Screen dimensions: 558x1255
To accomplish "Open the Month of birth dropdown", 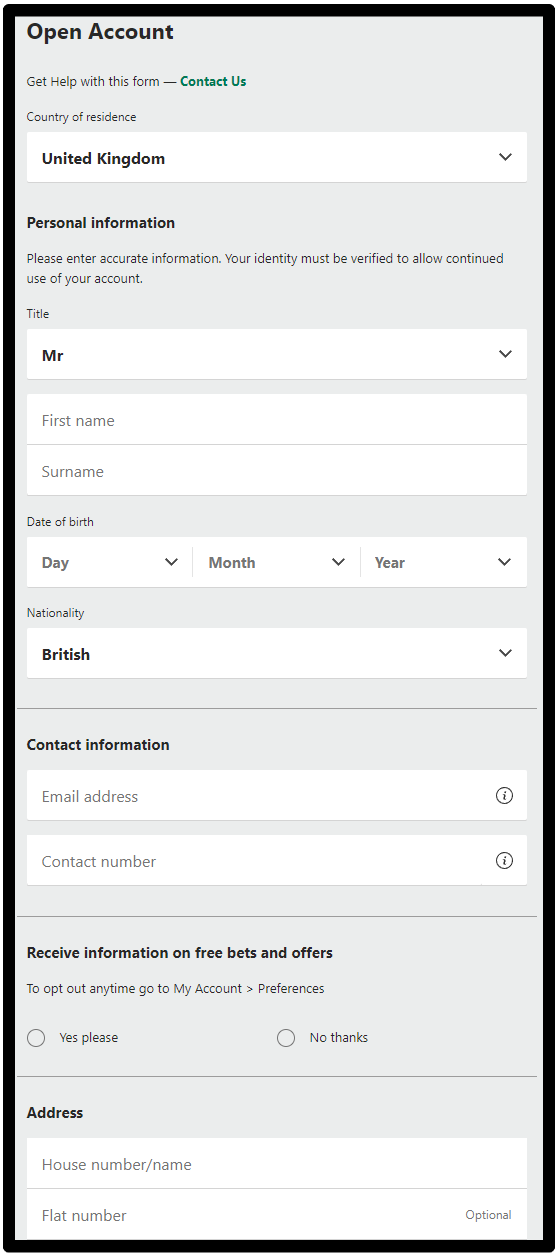I will [x=277, y=562].
